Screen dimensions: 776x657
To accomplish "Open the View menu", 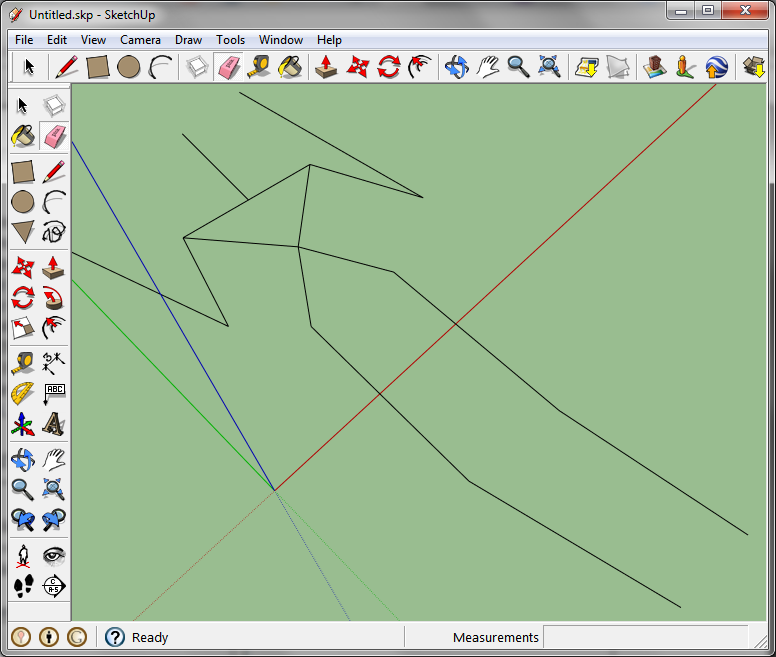I will coord(93,40).
